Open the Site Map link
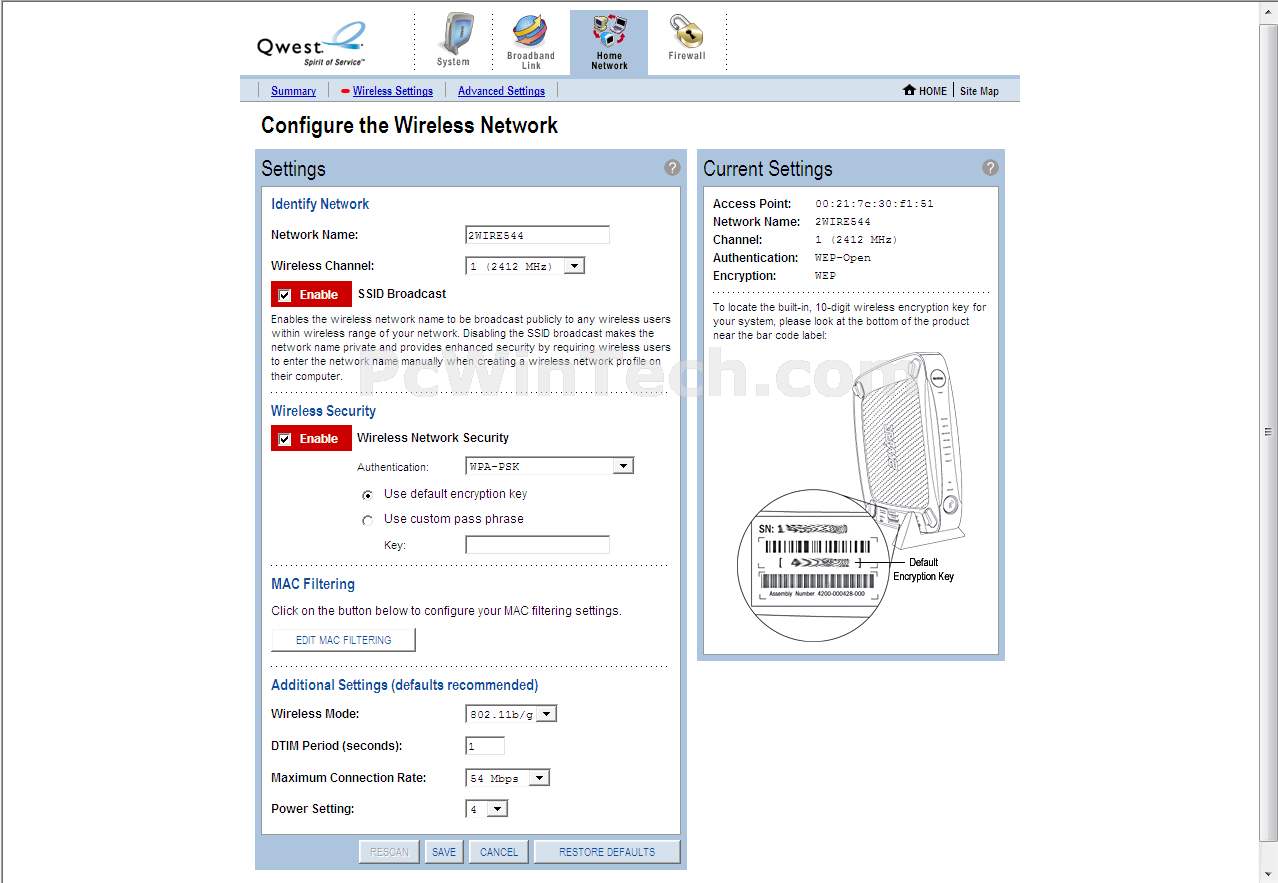The height and width of the screenshot is (883, 1278). click(x=979, y=91)
